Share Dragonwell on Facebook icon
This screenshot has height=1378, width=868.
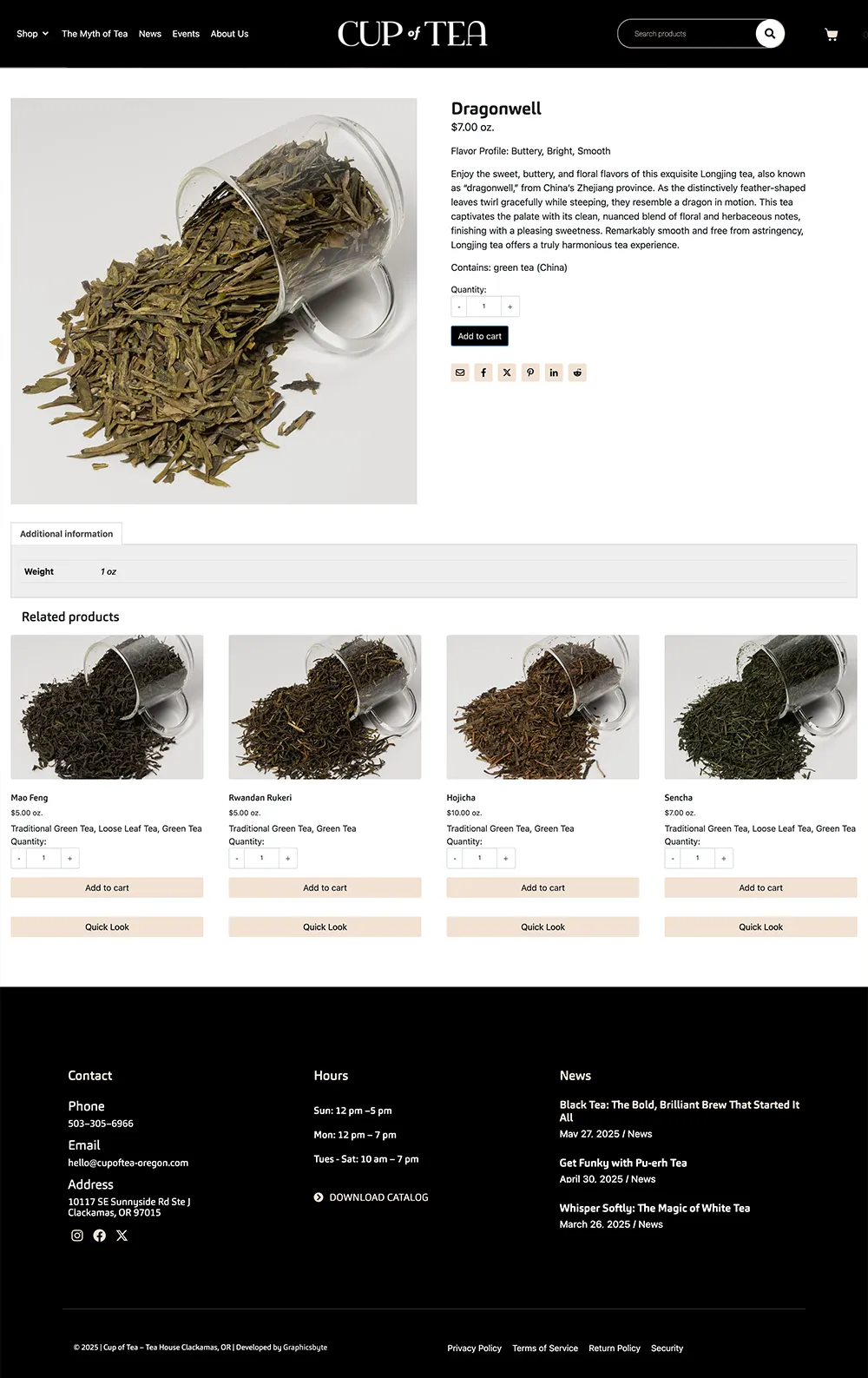[483, 373]
